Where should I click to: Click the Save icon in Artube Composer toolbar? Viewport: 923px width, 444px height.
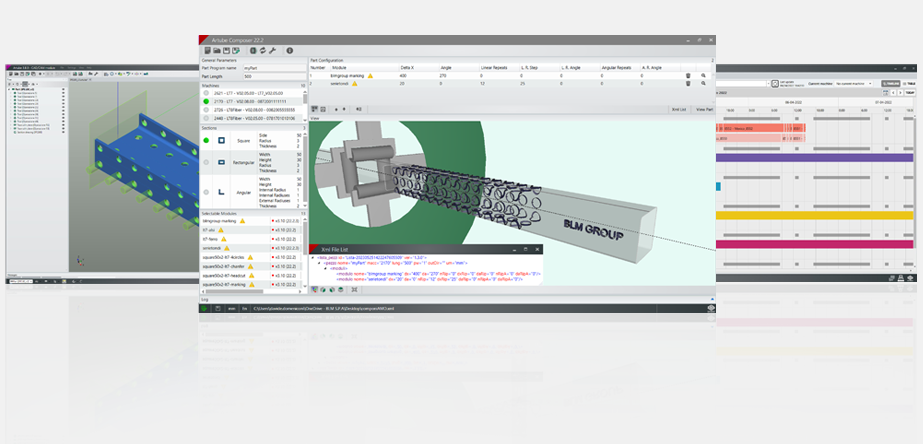pos(226,50)
